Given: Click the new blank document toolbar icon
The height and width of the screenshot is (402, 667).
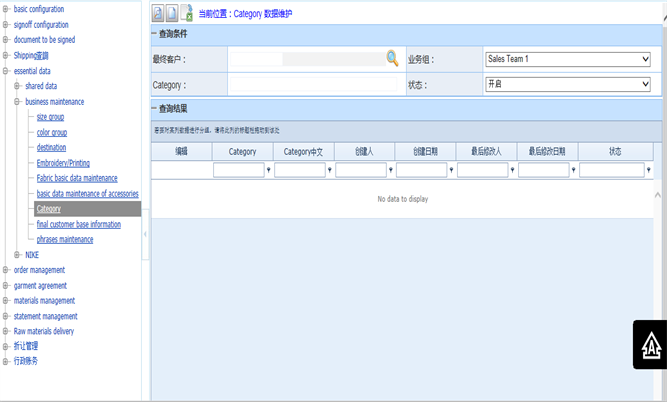Looking at the screenshot, I should (x=172, y=13).
